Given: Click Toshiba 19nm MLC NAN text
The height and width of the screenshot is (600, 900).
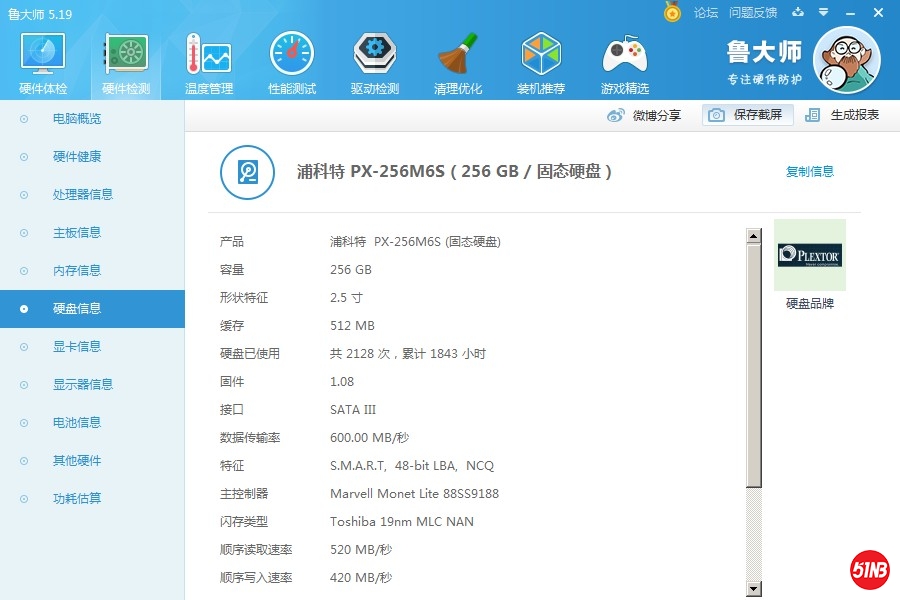Looking at the screenshot, I should [x=402, y=522].
